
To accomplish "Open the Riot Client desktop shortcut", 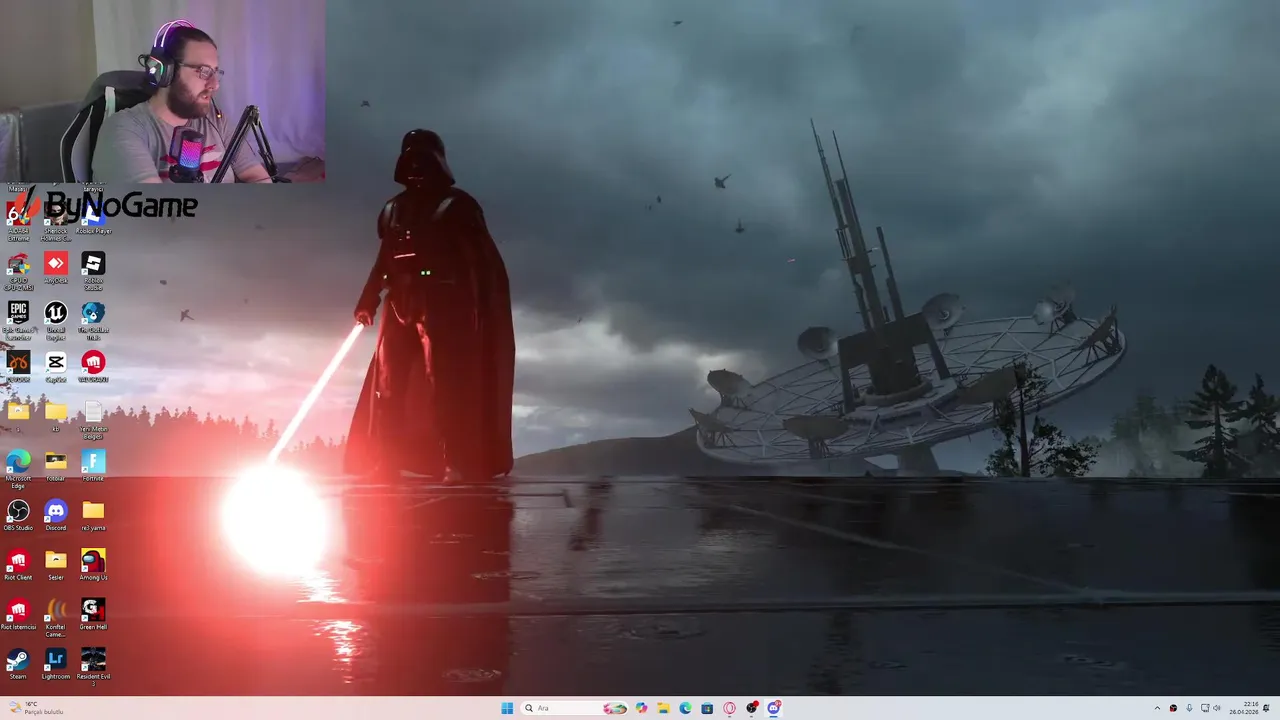I will pyautogui.click(x=18, y=565).
